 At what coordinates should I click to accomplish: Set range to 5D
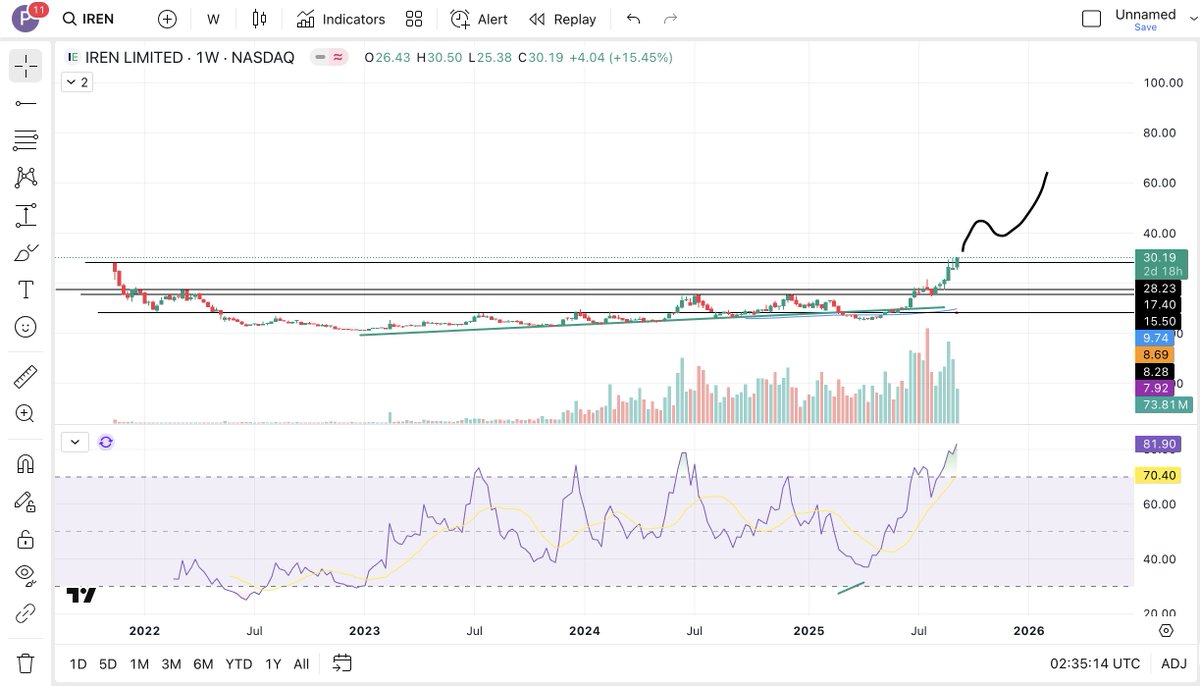pyautogui.click(x=108, y=664)
